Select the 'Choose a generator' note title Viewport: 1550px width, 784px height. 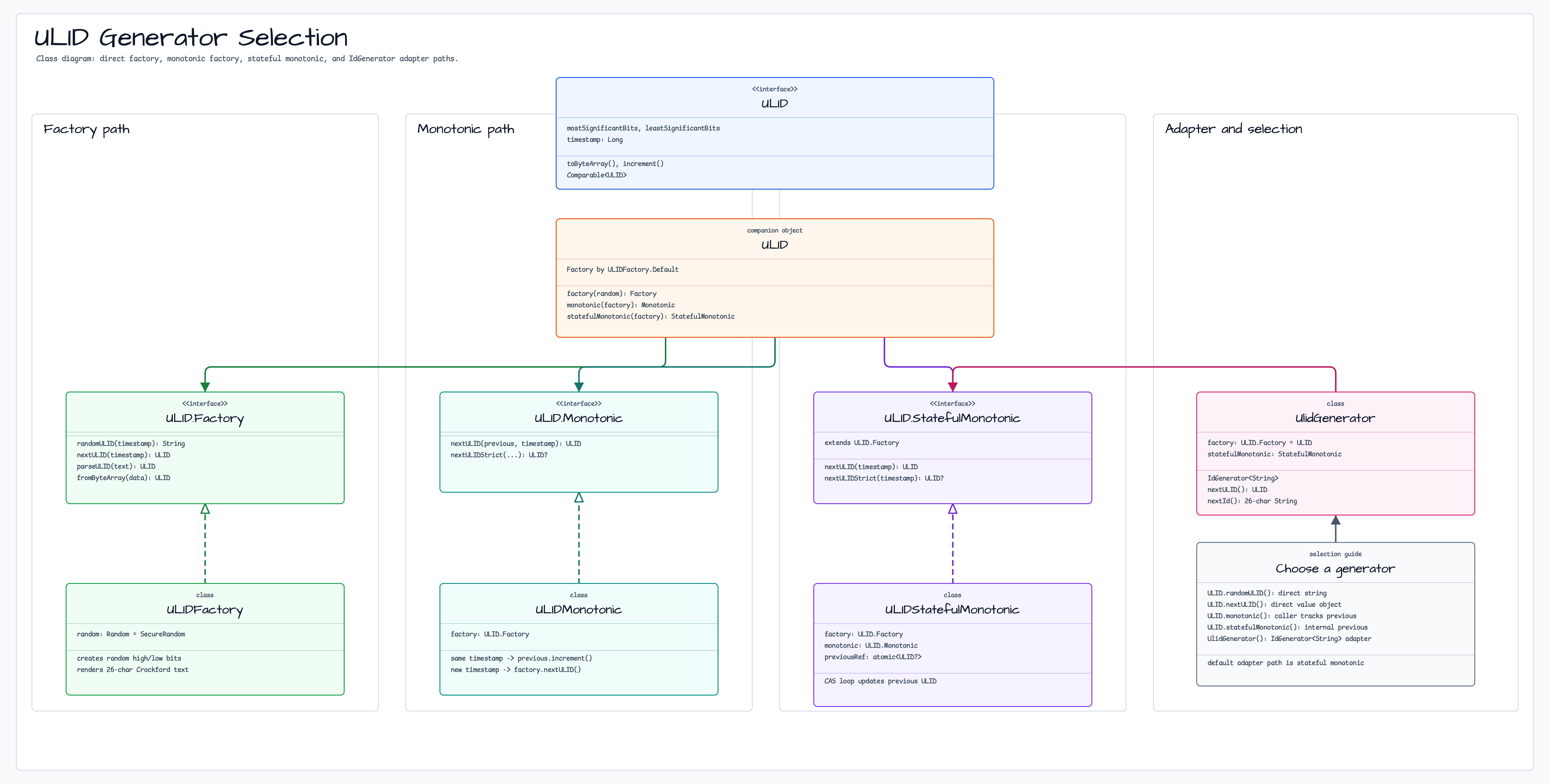point(1335,569)
